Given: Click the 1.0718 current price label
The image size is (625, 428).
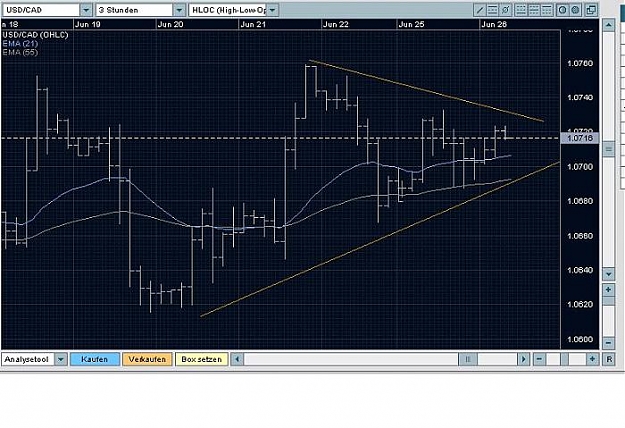Looking at the screenshot, I should (580, 138).
